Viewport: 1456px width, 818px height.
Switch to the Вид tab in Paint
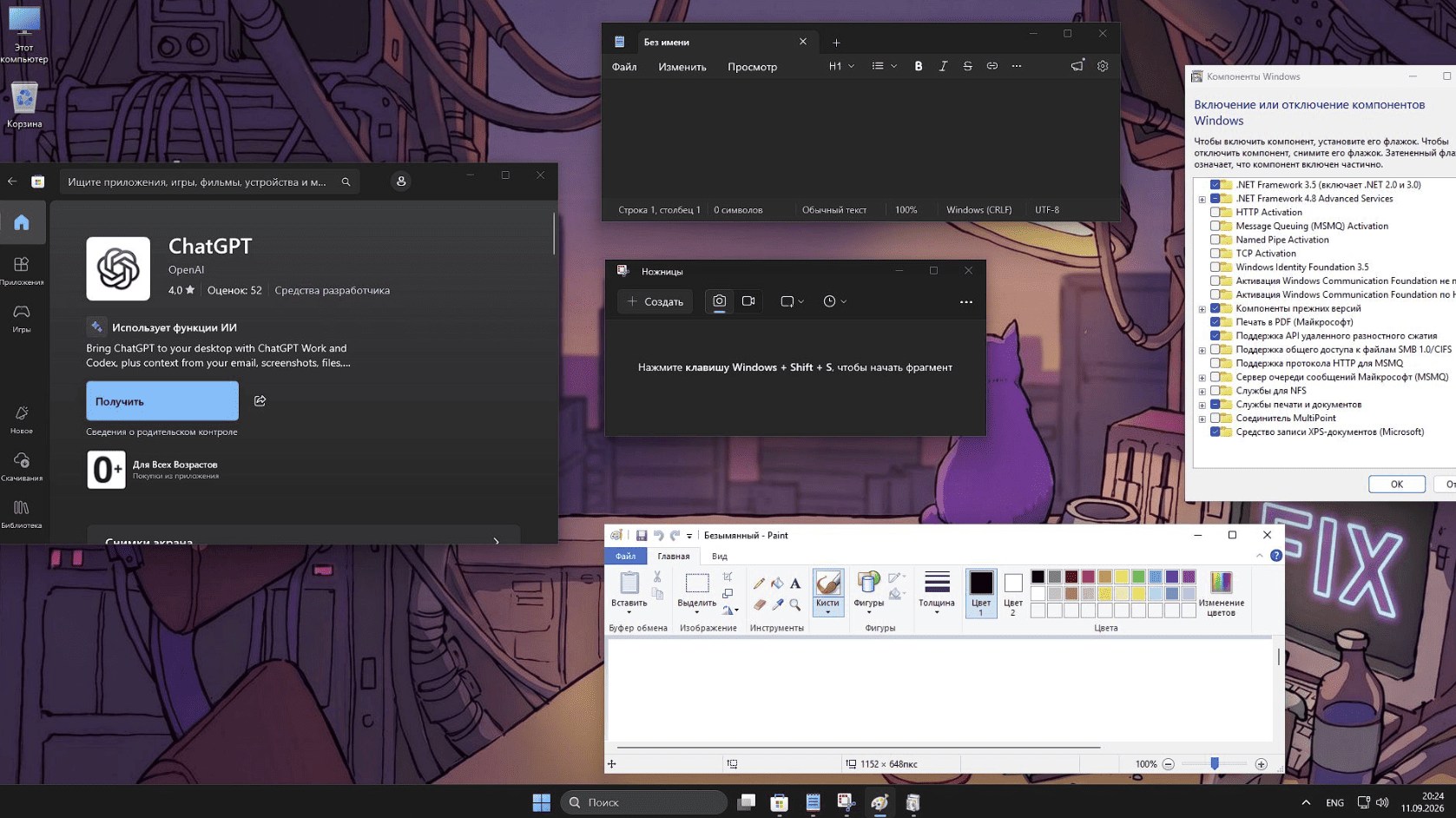click(720, 557)
